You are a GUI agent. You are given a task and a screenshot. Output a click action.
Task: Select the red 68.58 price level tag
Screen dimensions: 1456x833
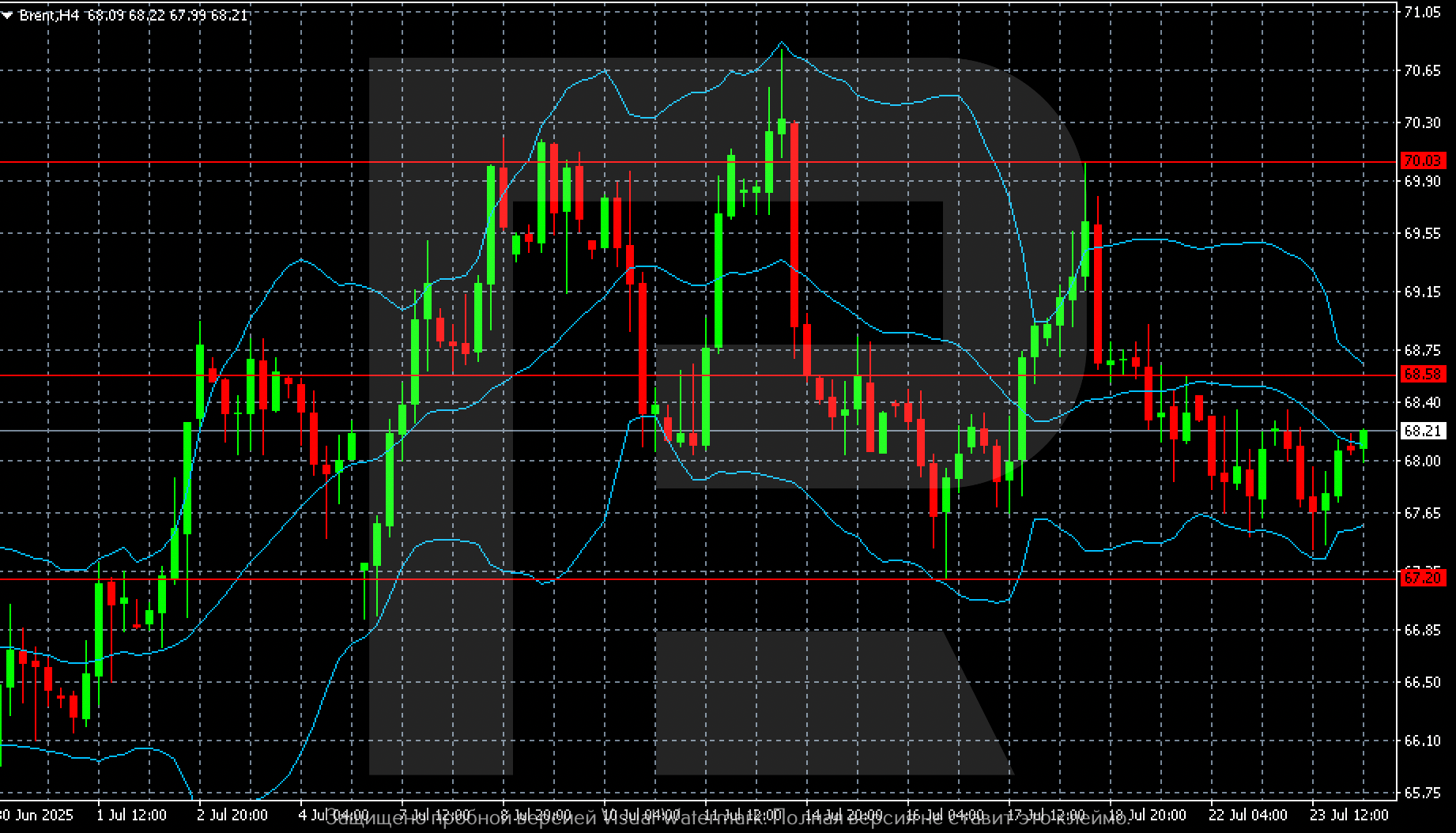click(1422, 374)
